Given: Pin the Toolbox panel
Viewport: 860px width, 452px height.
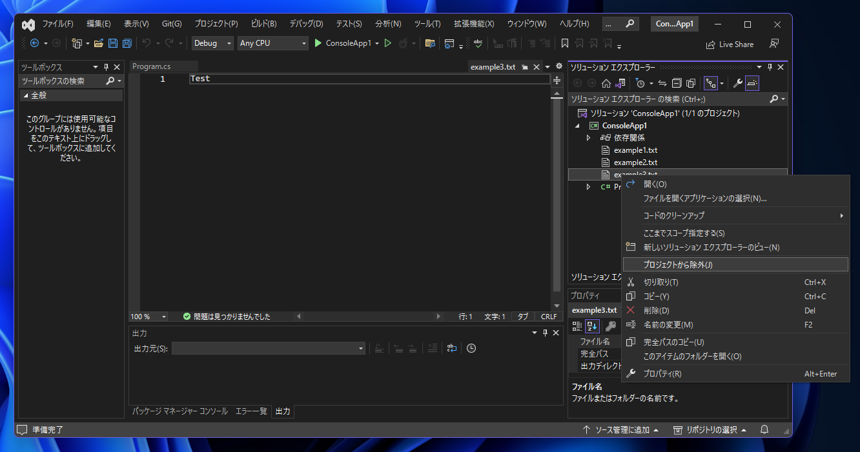Looking at the screenshot, I should click(106, 67).
